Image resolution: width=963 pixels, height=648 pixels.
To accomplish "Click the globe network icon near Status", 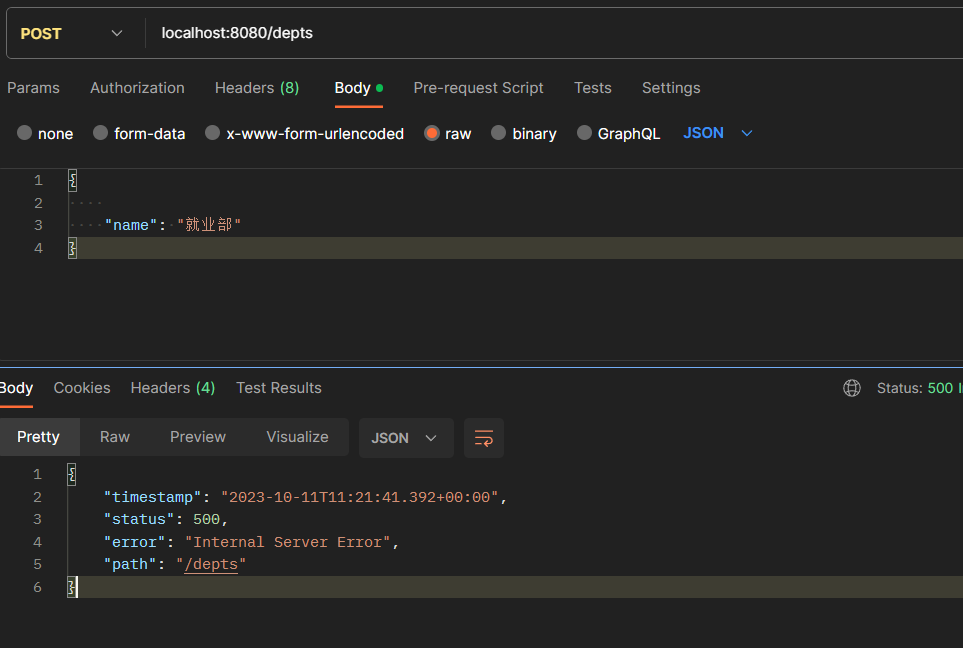I will 852,388.
